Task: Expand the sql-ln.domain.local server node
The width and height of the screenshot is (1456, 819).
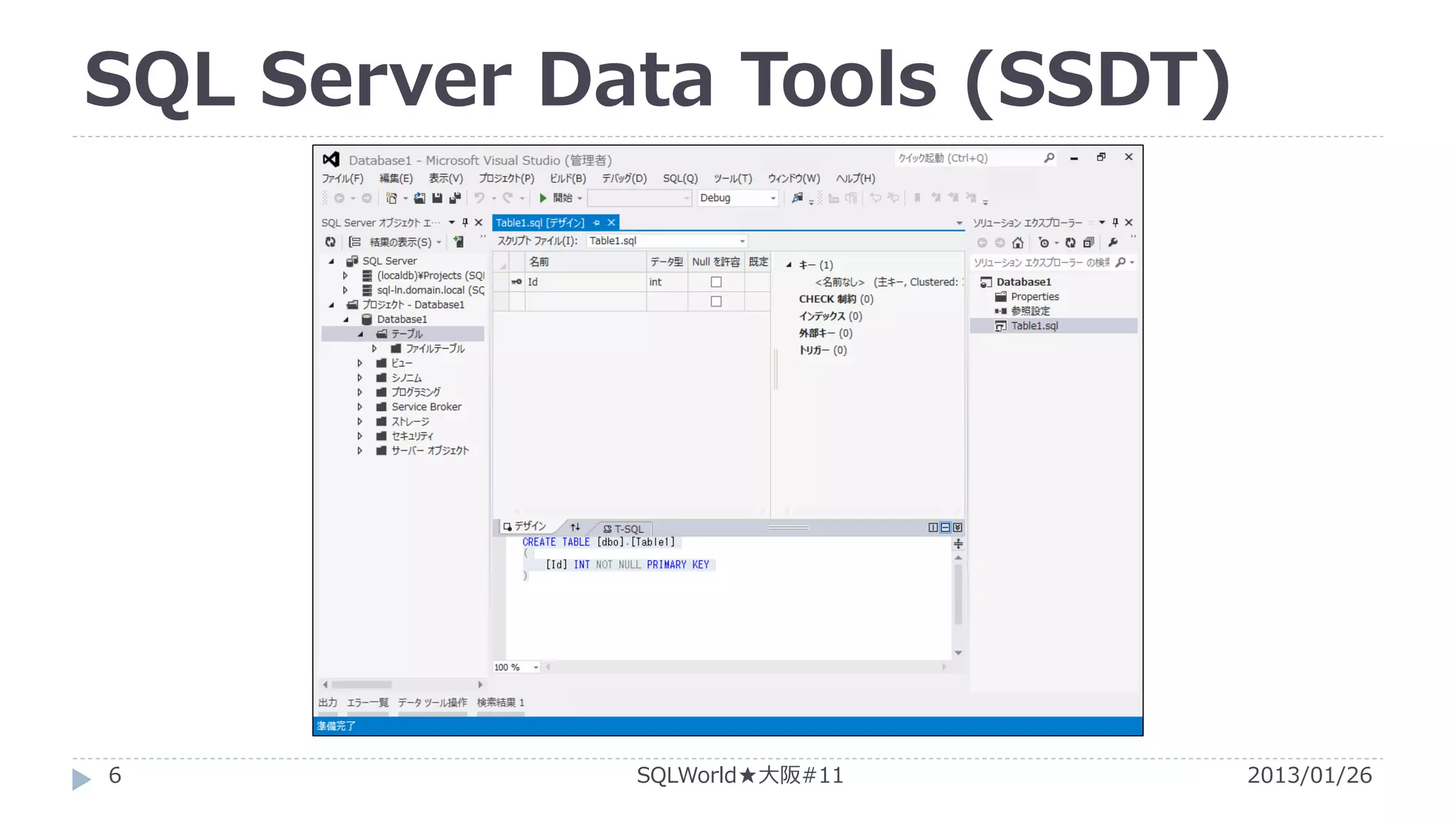Action: click(346, 290)
